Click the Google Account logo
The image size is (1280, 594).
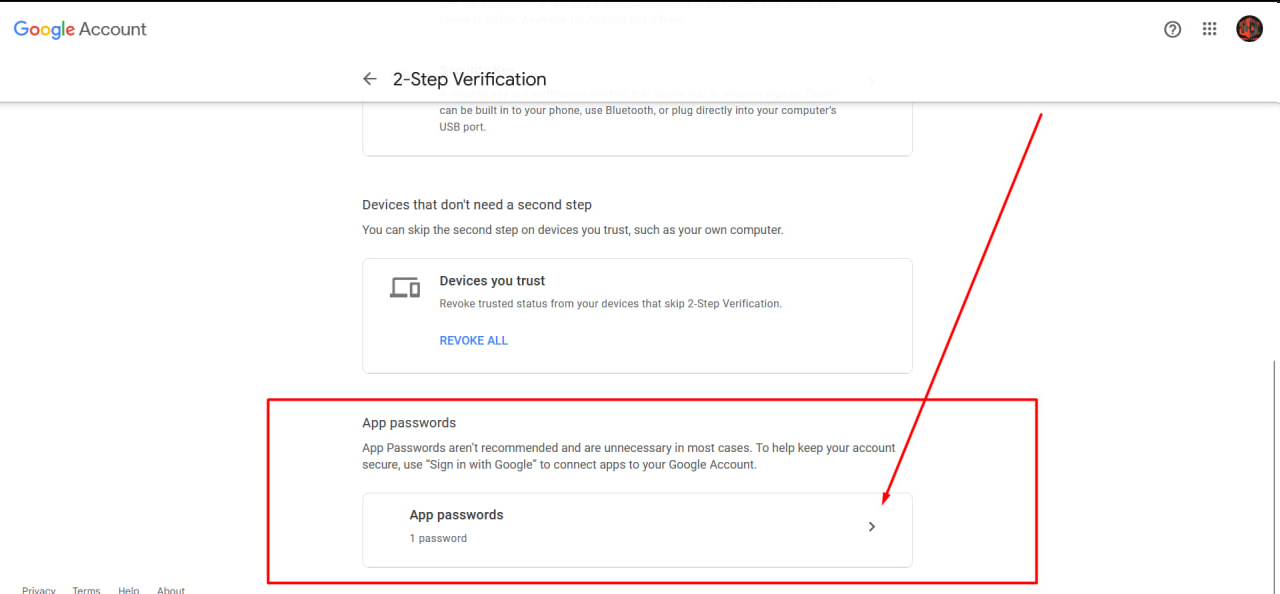(x=80, y=29)
